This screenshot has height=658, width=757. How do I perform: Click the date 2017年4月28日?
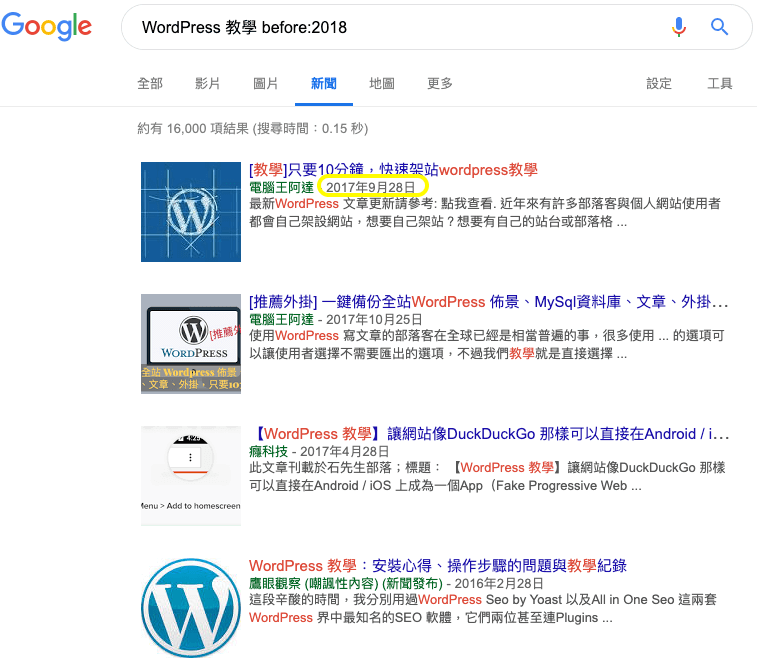345,451
